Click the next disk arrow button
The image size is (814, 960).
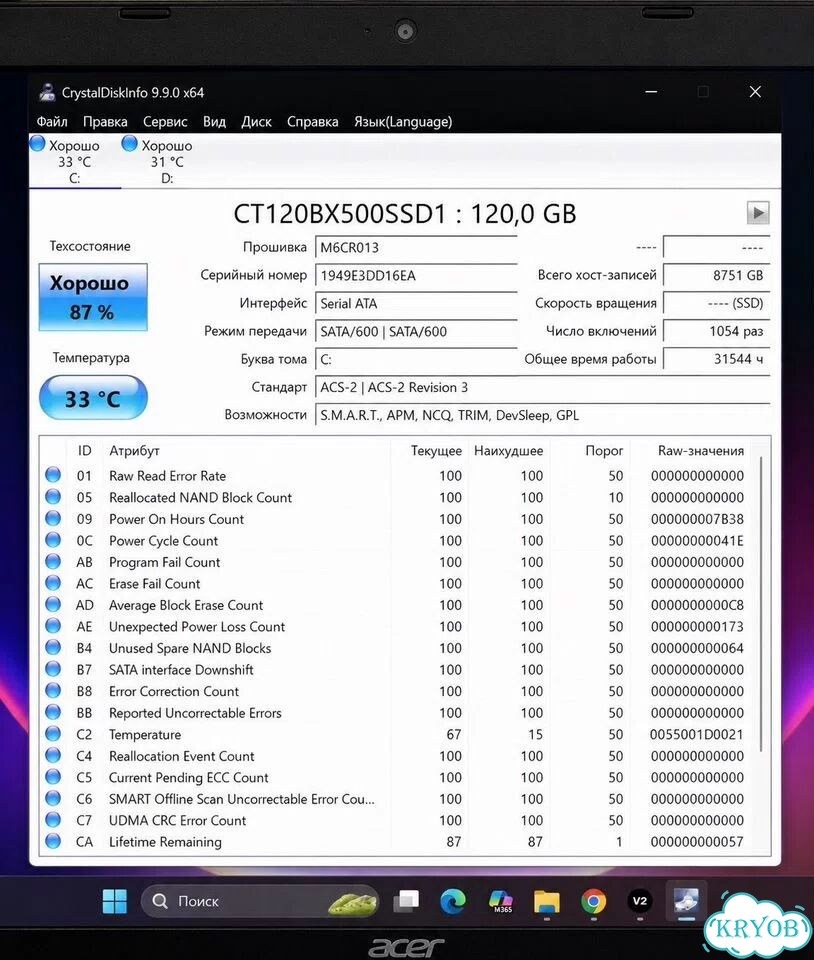(x=758, y=213)
